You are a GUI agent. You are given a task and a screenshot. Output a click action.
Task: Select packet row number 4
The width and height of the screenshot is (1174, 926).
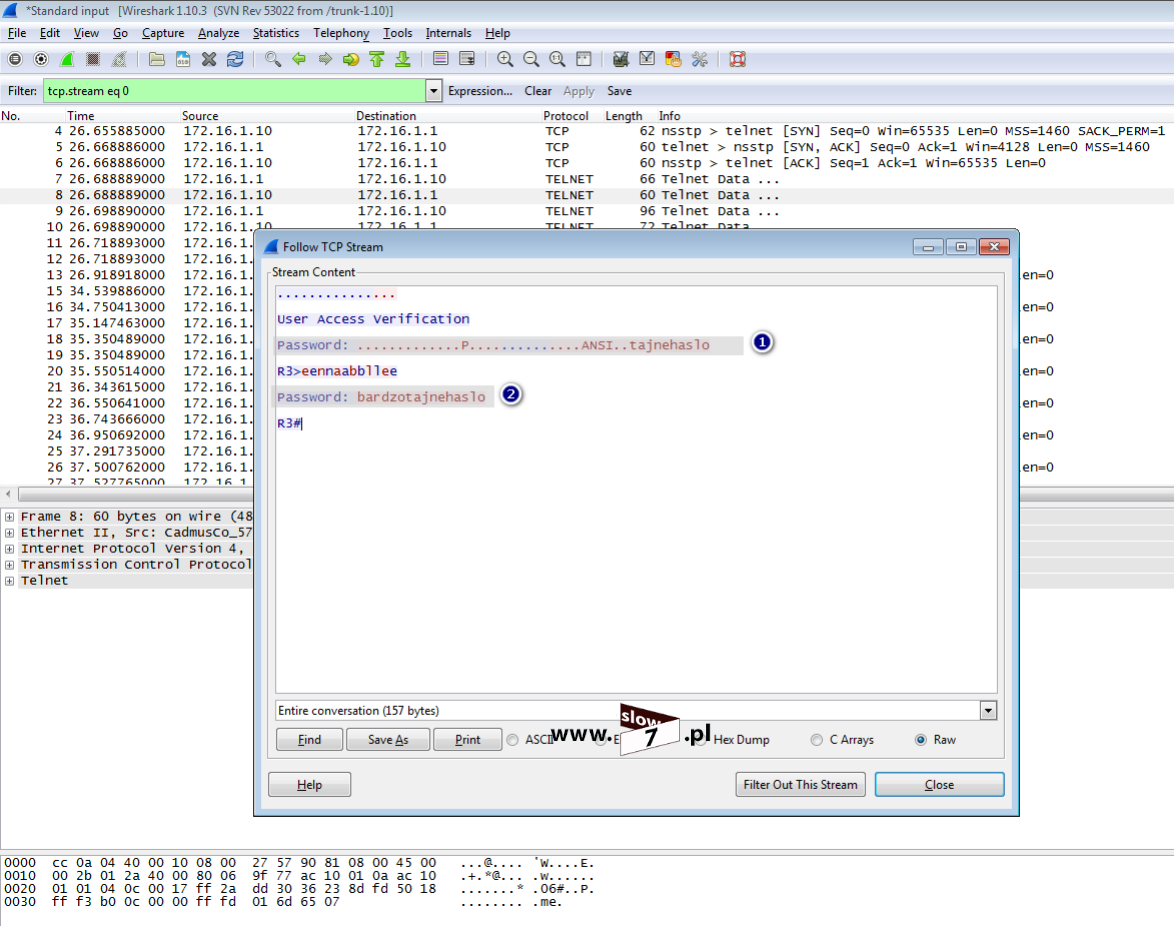[x=587, y=131]
